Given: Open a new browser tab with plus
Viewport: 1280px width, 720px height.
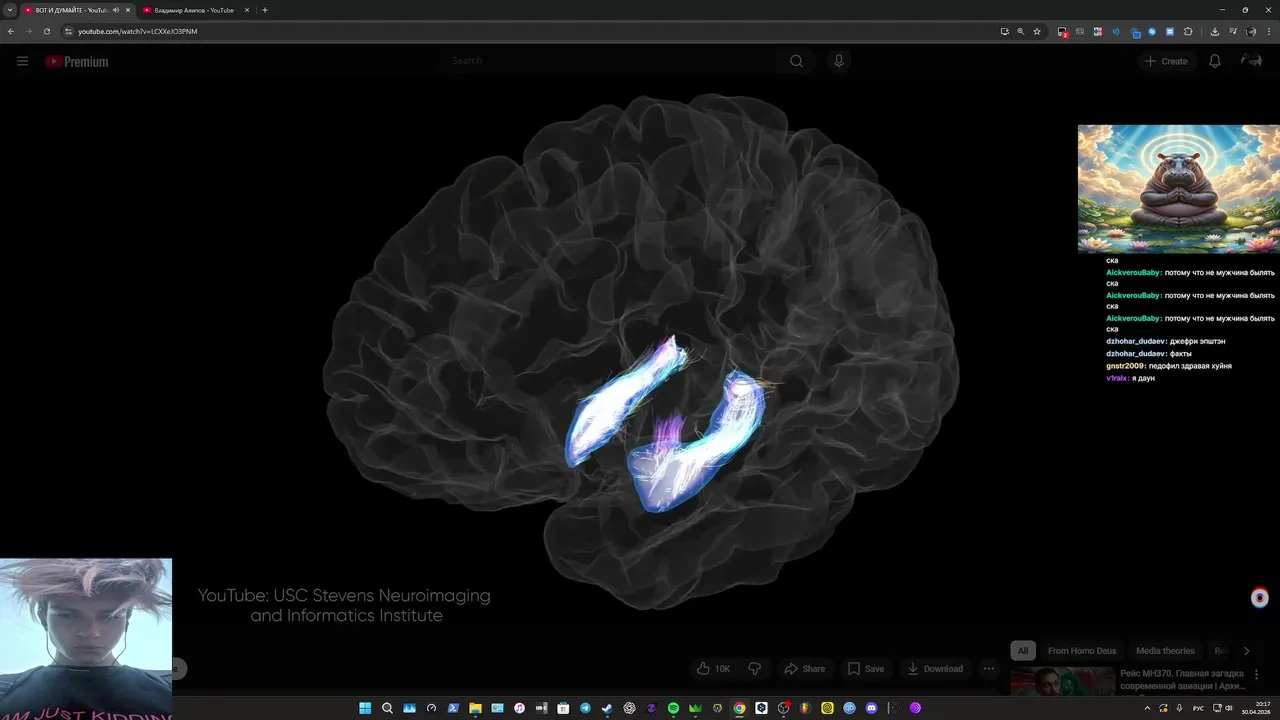Looking at the screenshot, I should 265,10.
